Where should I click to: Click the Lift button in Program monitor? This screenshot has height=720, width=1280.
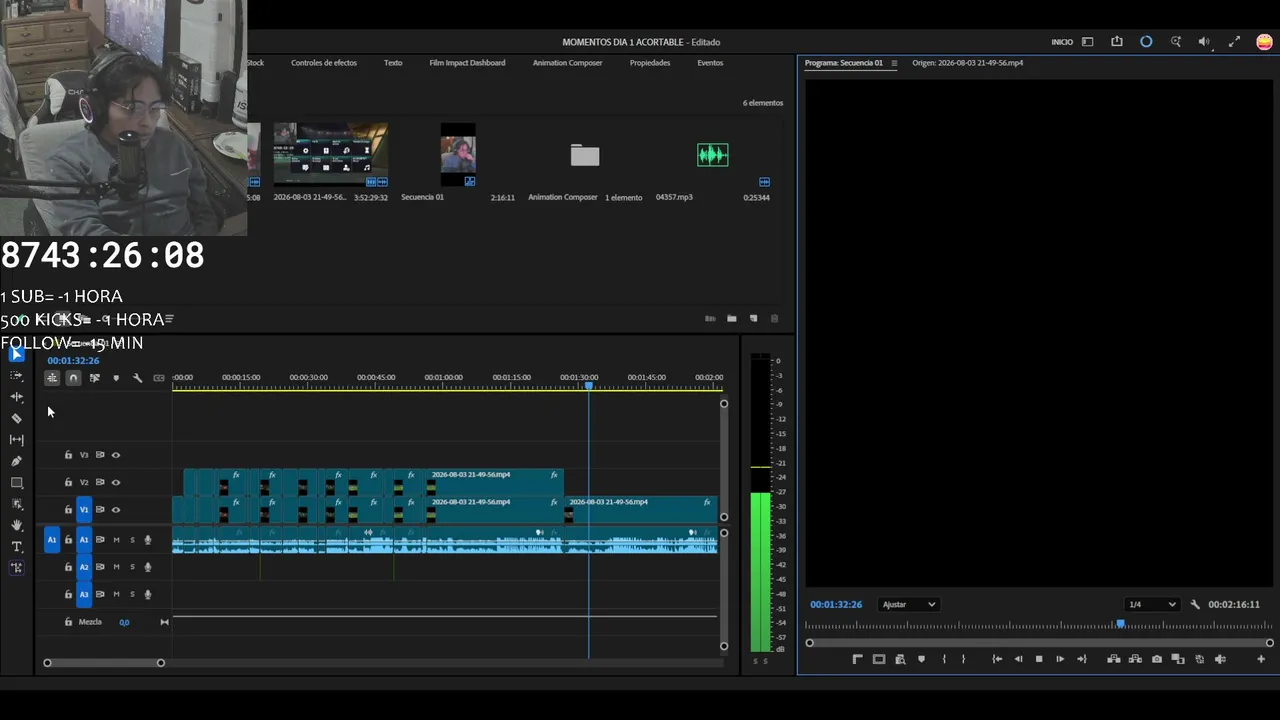pyautogui.click(x=1113, y=659)
